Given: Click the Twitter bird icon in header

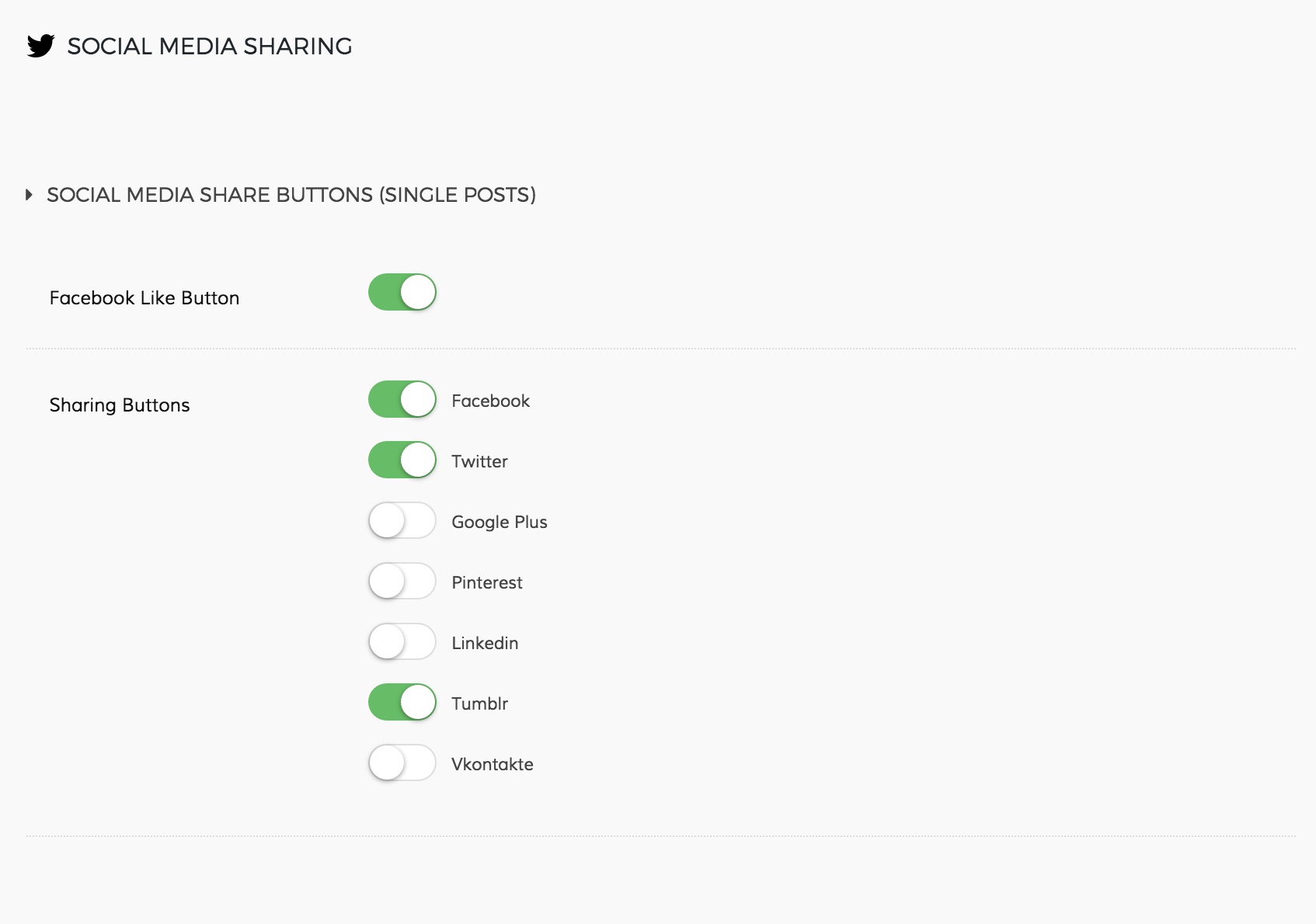Looking at the screenshot, I should [x=40, y=46].
